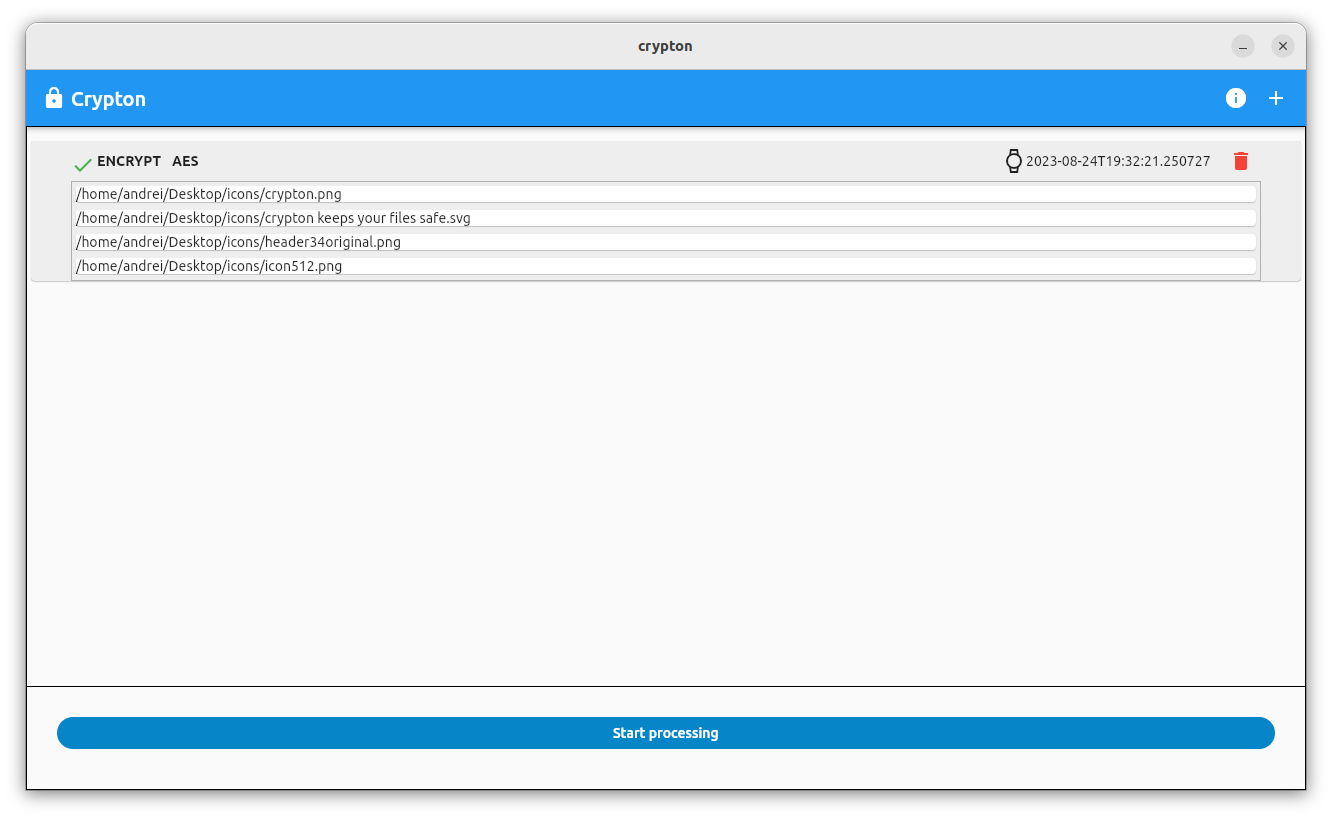1332x819 pixels.
Task: Click the 2023-08-24 timestamp text
Action: [1117, 160]
